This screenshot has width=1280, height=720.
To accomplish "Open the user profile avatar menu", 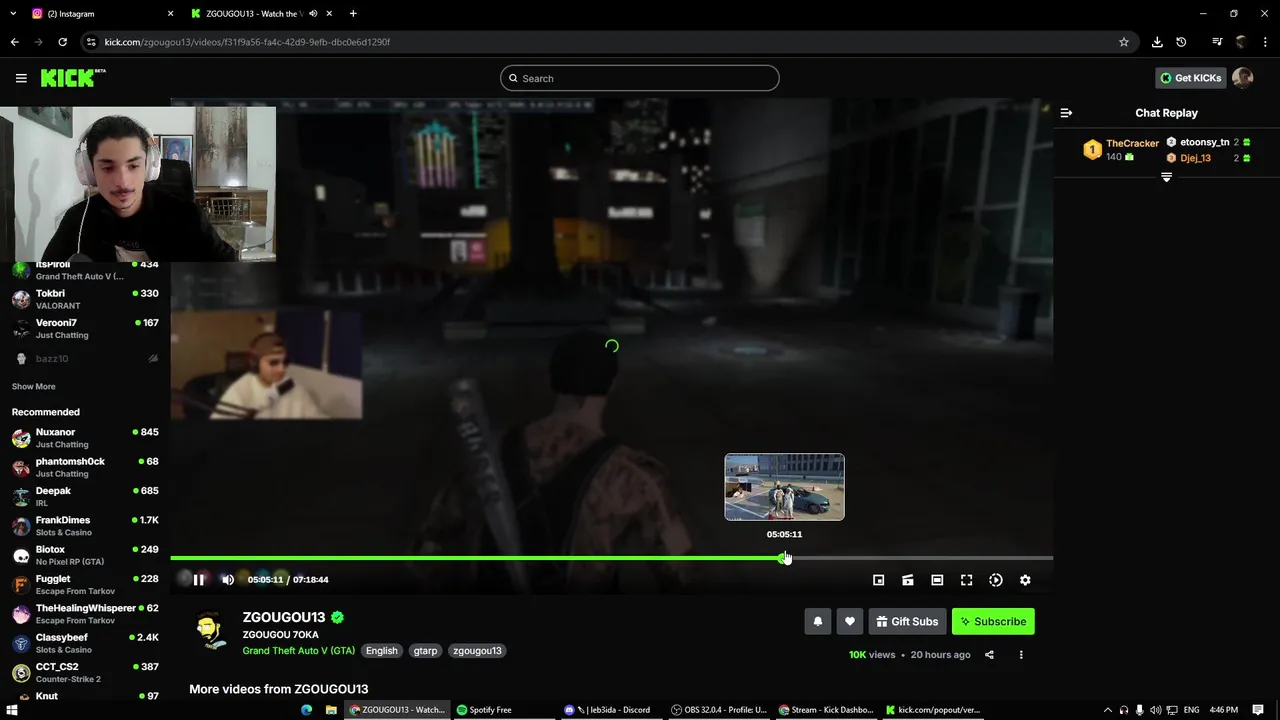I will 1243,78.
